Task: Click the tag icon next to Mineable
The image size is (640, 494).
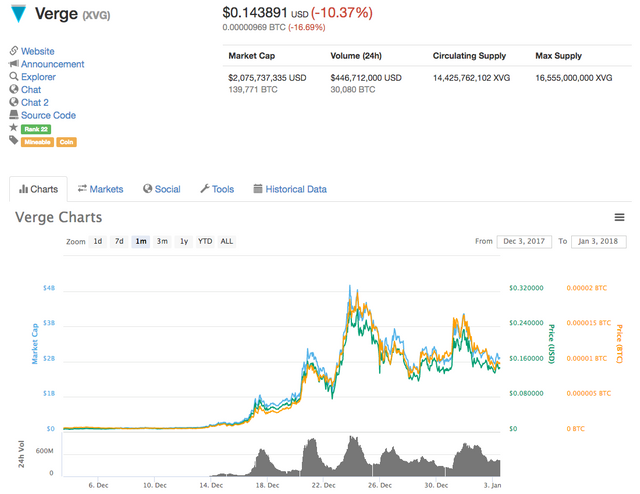Action: click(x=14, y=140)
